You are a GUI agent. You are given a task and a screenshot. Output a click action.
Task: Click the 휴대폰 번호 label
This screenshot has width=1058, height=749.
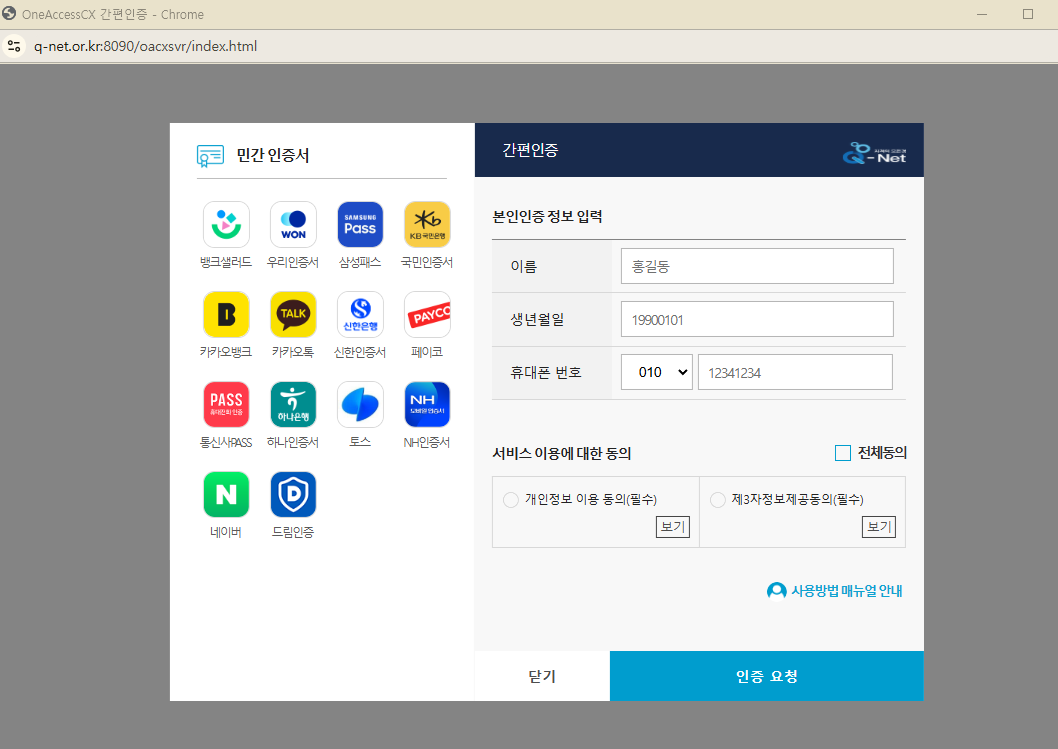[546, 372]
